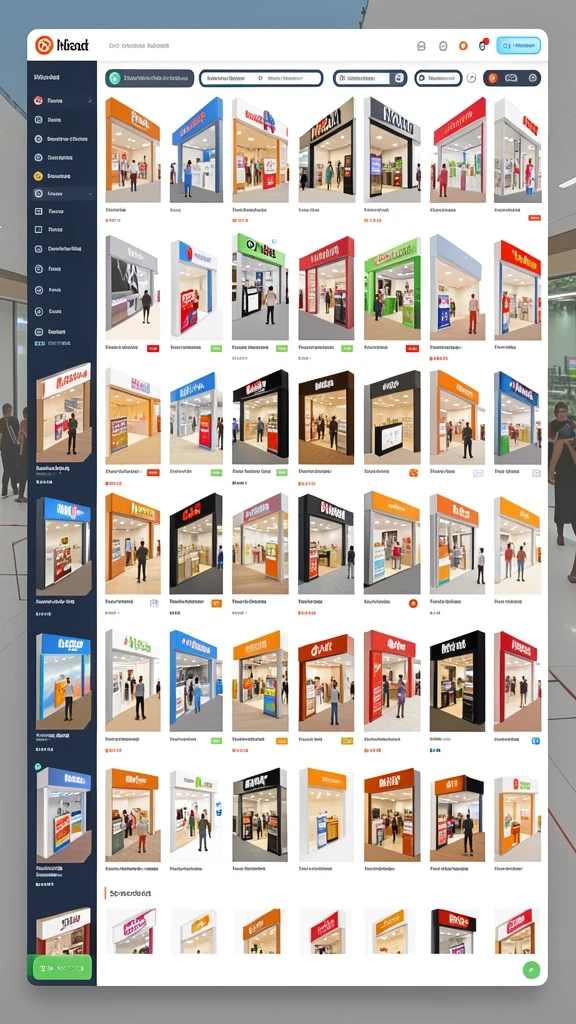
Task: Click orange icon in dark toolbar pill
Action: click(492, 78)
